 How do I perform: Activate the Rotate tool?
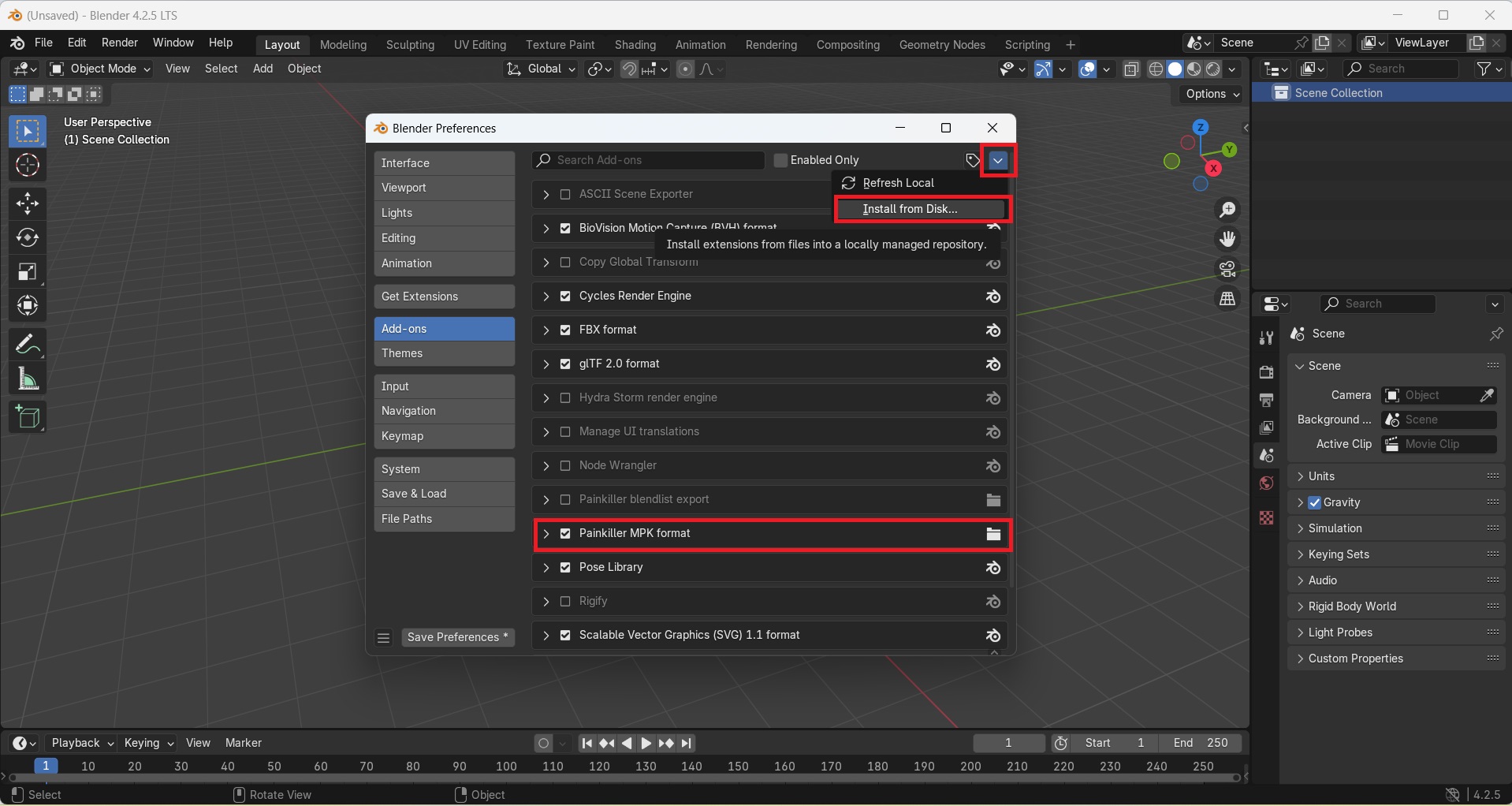pyautogui.click(x=28, y=237)
